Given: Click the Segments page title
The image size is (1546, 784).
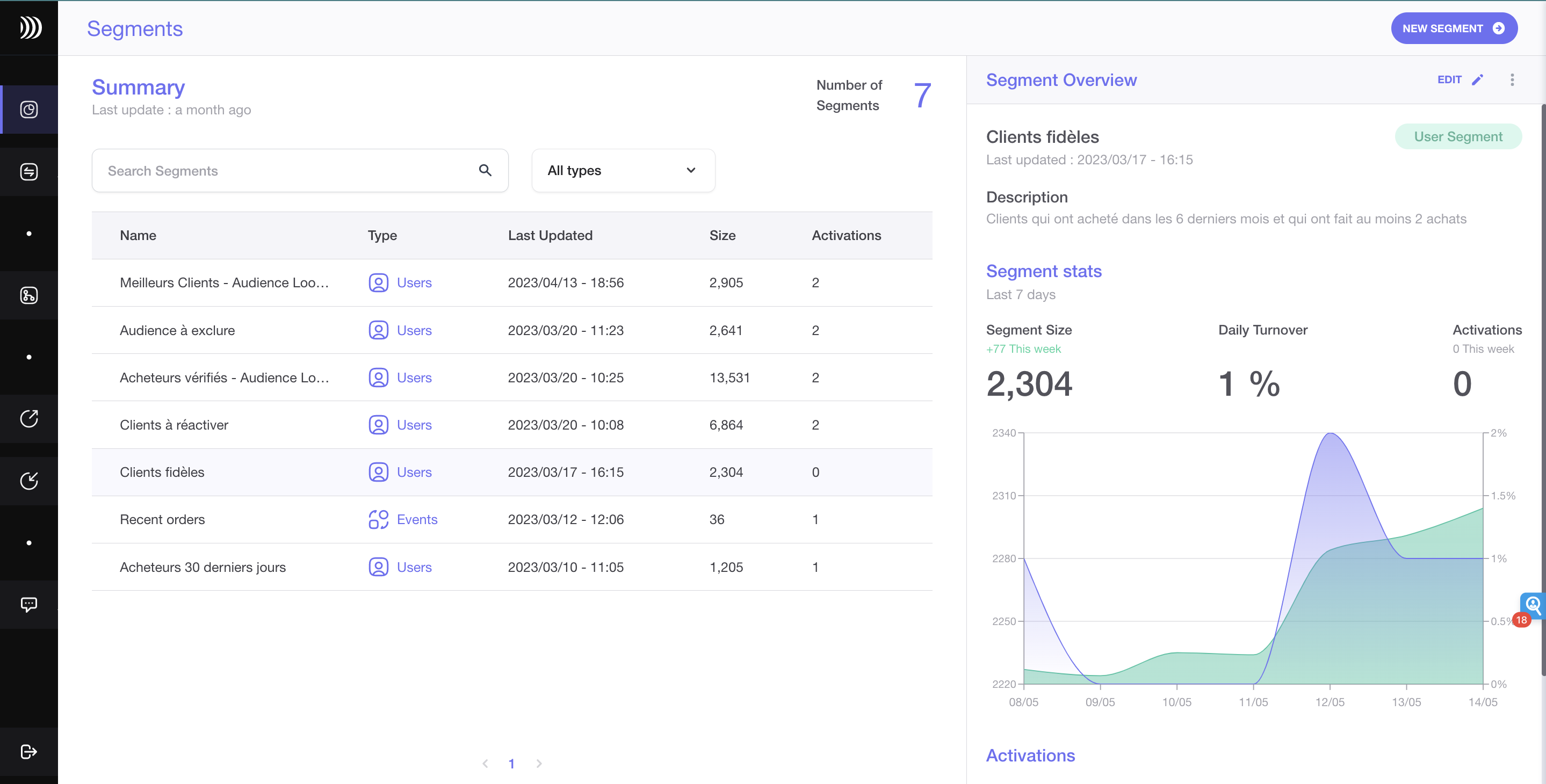Looking at the screenshot, I should 135,29.
